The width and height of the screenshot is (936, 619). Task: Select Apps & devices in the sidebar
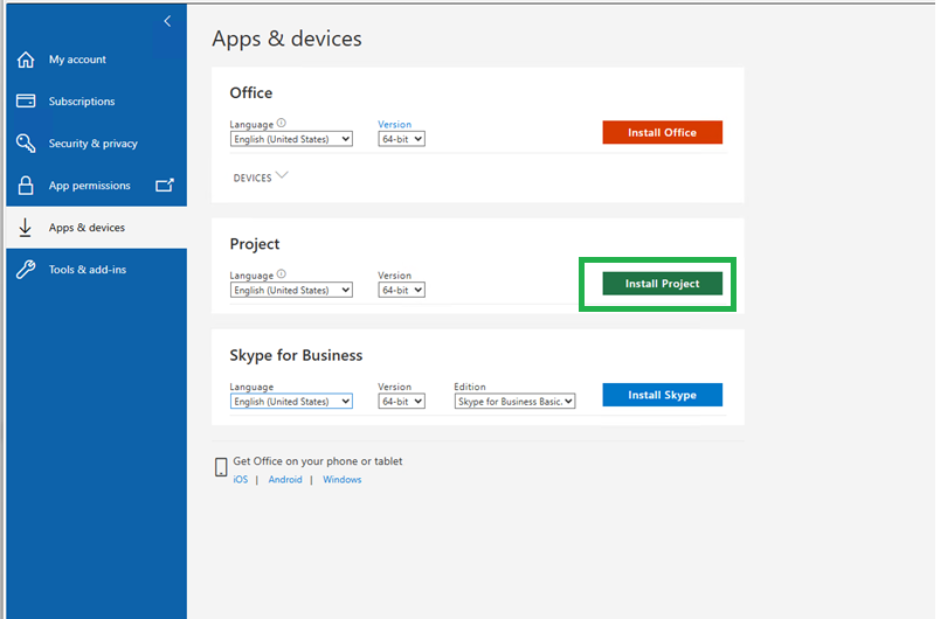pyautogui.click(x=96, y=227)
